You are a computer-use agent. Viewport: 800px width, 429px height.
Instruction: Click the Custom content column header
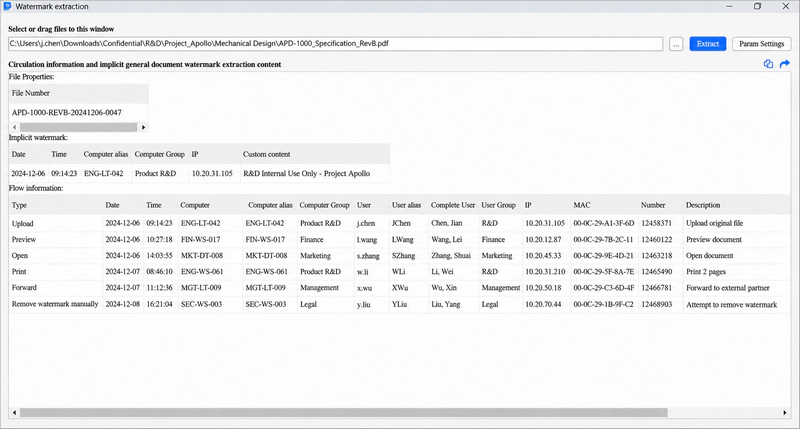[266, 154]
